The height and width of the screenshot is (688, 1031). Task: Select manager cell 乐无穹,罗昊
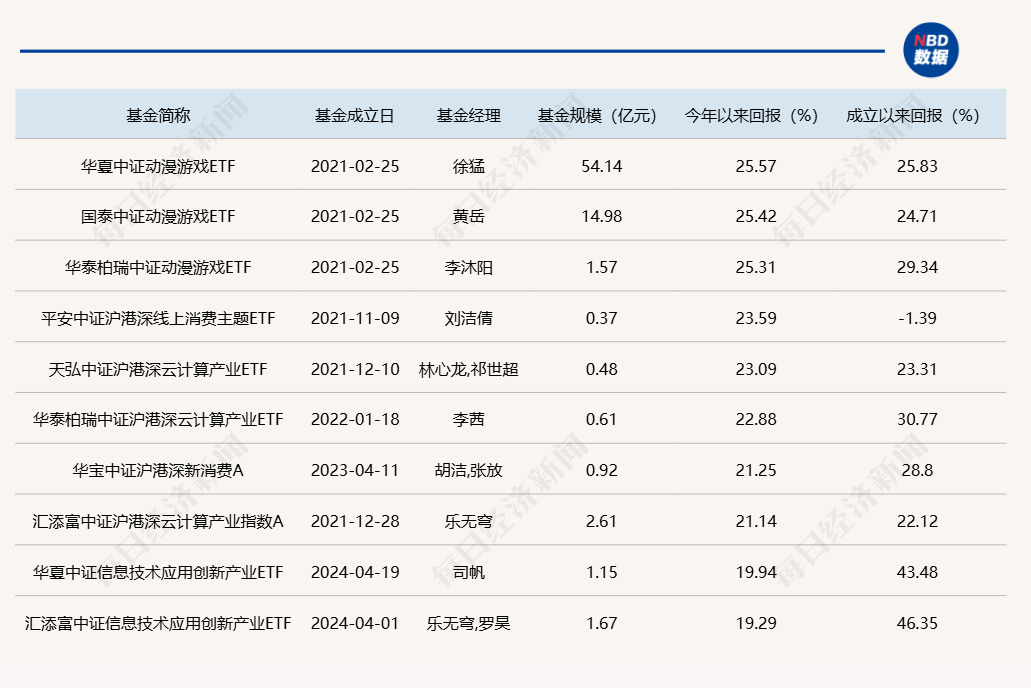469,624
